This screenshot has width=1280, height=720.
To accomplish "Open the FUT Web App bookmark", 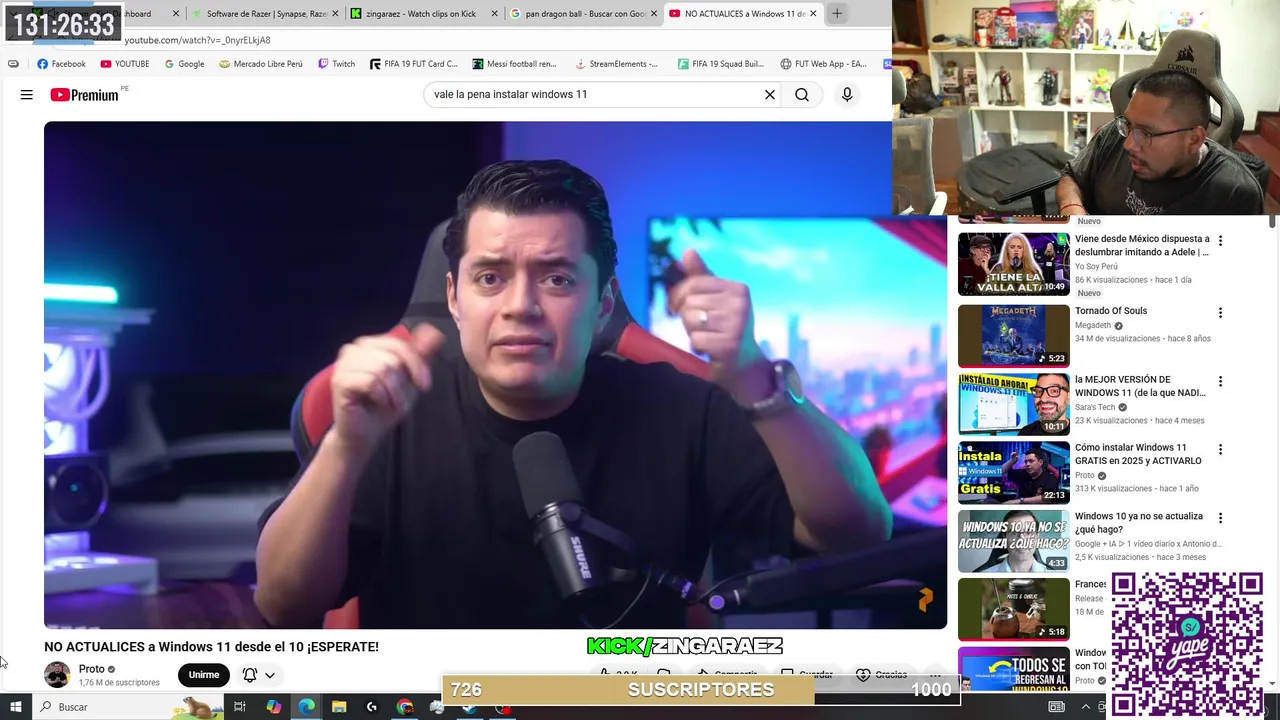I will 823,64.
